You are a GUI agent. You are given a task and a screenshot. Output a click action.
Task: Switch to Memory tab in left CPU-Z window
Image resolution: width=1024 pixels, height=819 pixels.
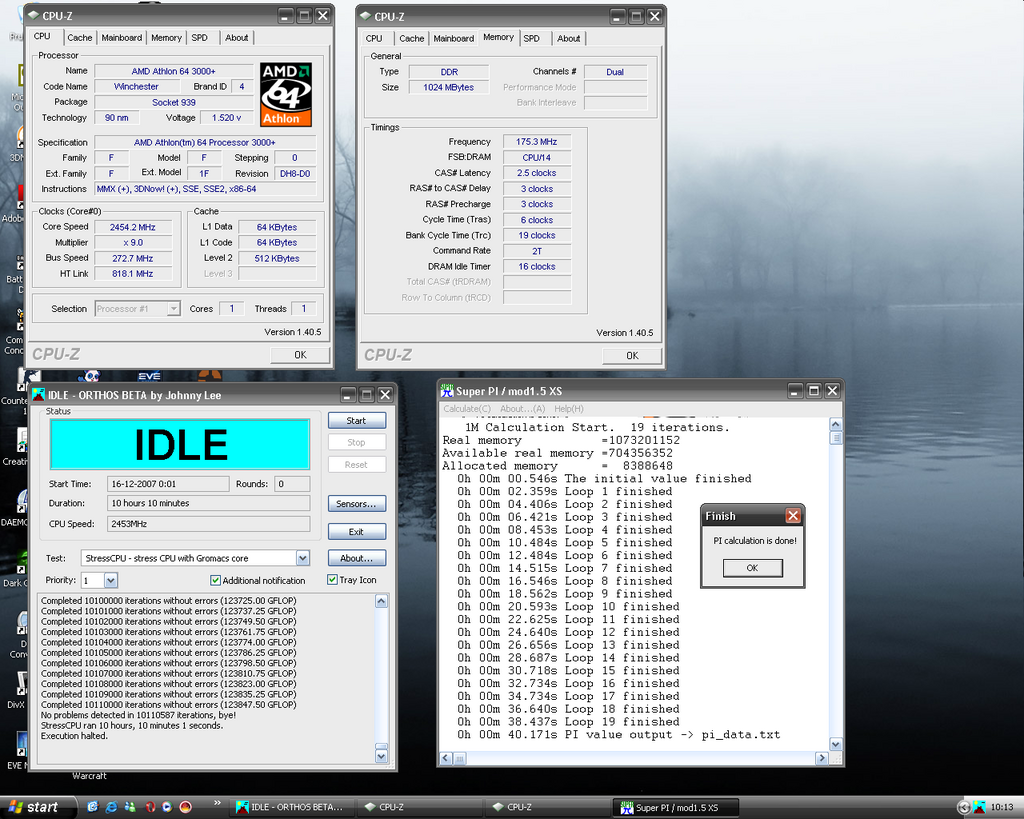[167, 38]
